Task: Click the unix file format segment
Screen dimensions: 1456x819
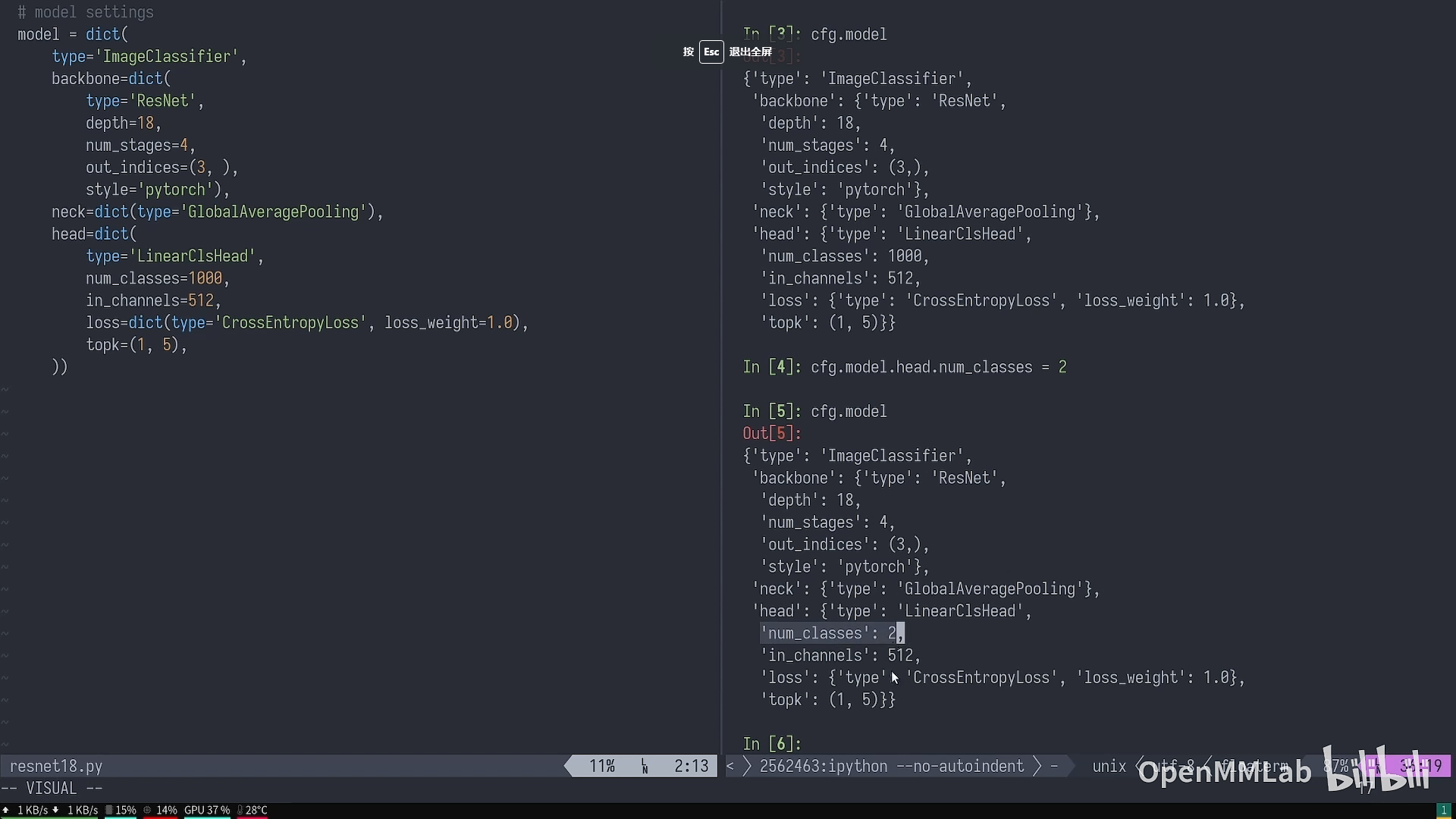Action: click(x=1109, y=767)
